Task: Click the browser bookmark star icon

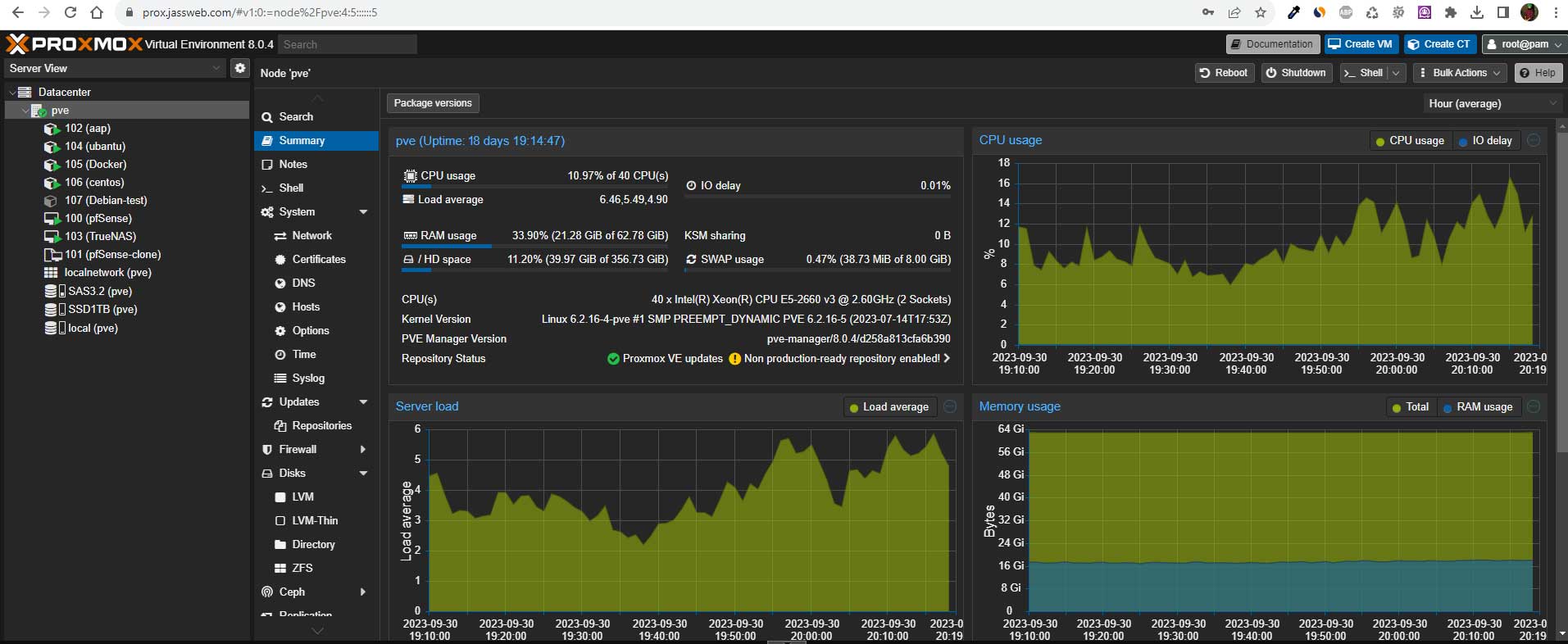Action: (1261, 12)
